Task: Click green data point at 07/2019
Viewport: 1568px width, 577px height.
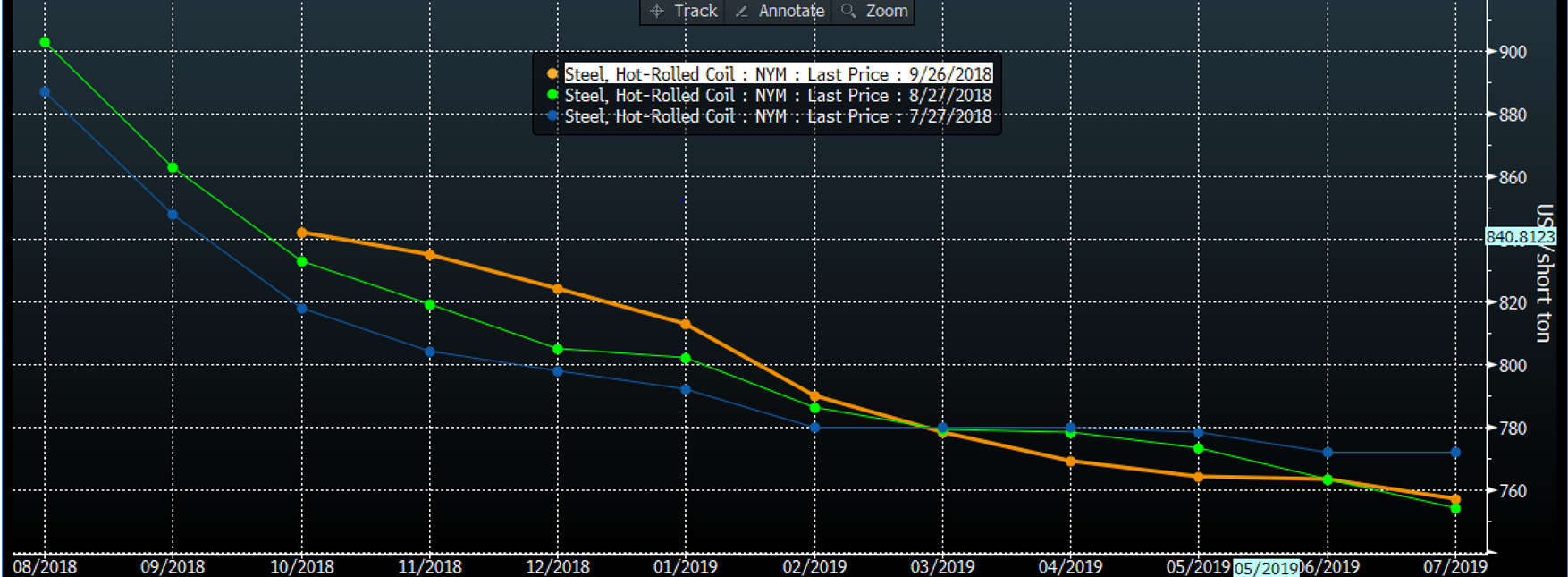Action: (1455, 508)
